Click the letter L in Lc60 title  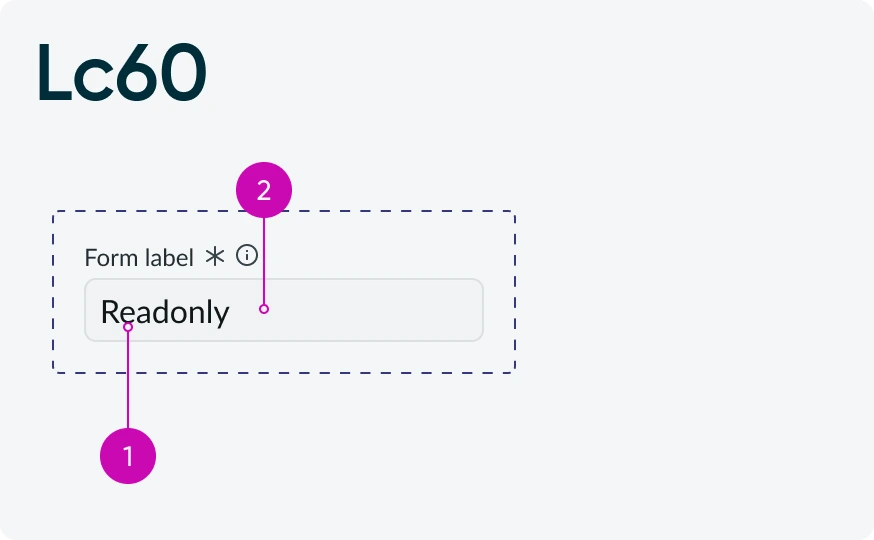tap(55, 72)
